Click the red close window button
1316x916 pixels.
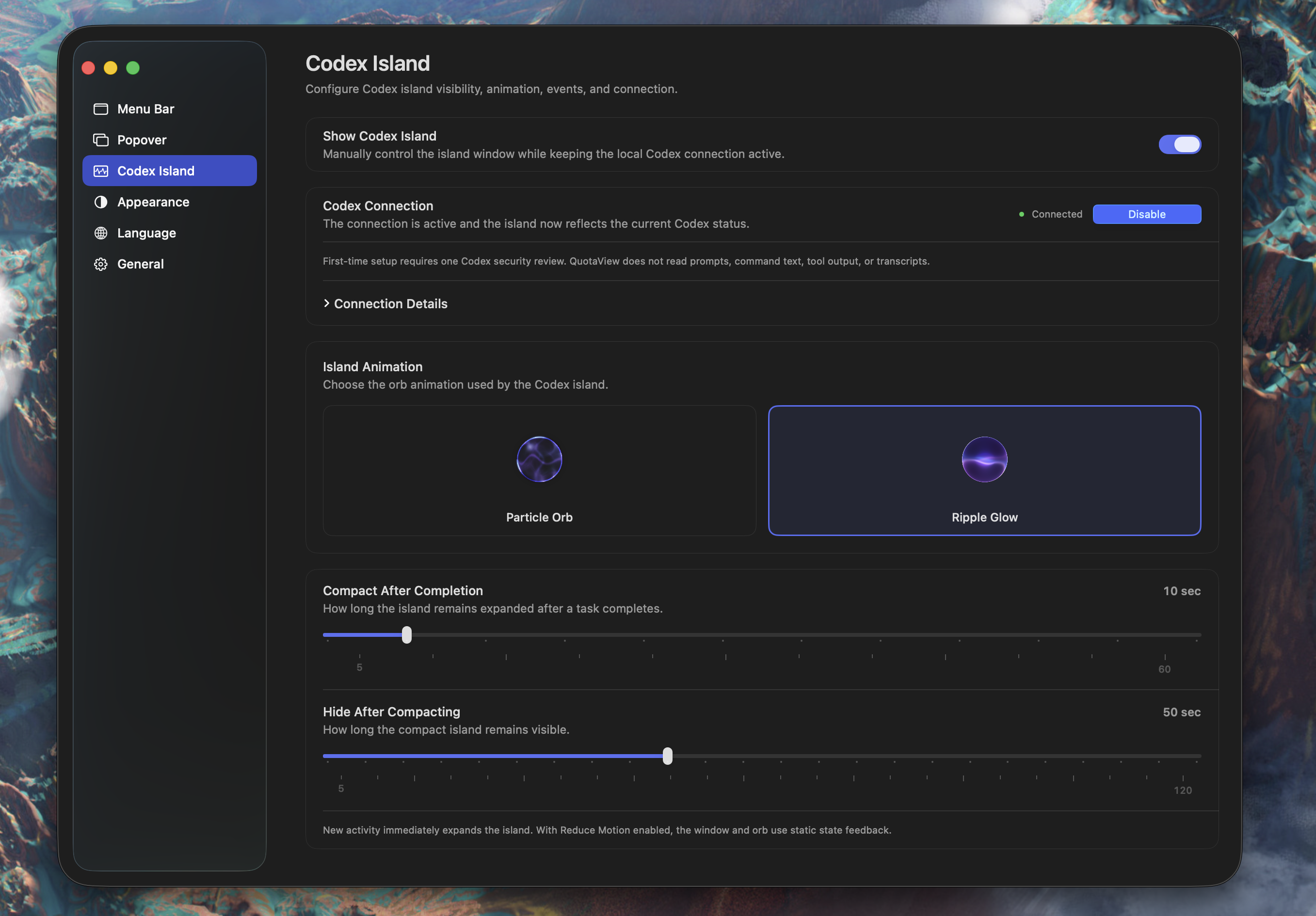click(88, 67)
